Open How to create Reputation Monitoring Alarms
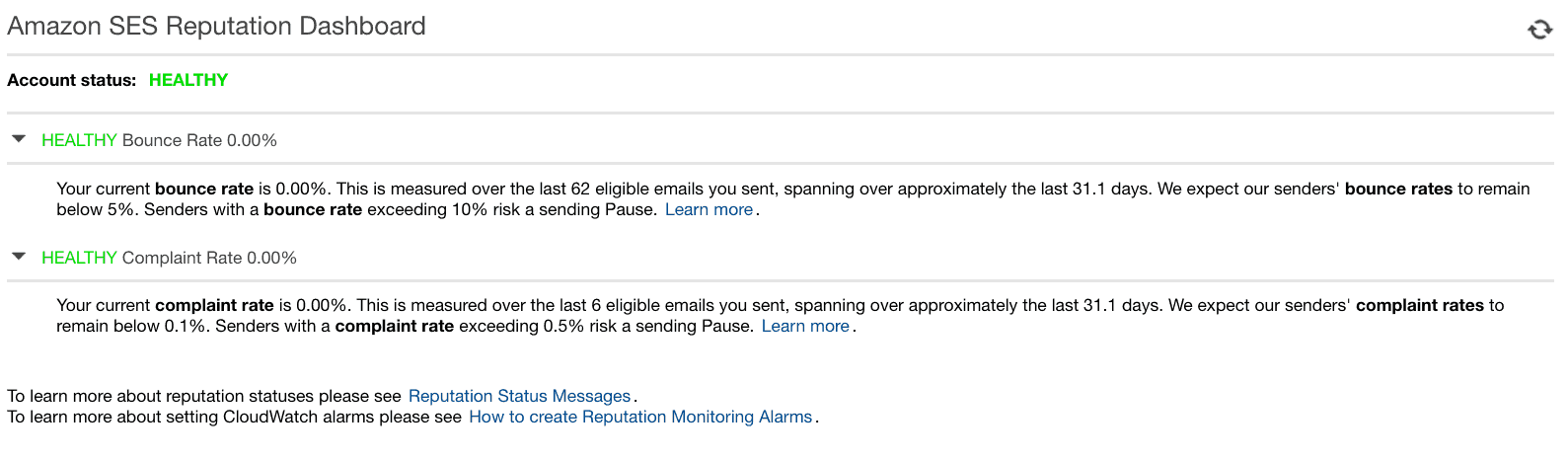1568x460 pixels. [x=640, y=417]
